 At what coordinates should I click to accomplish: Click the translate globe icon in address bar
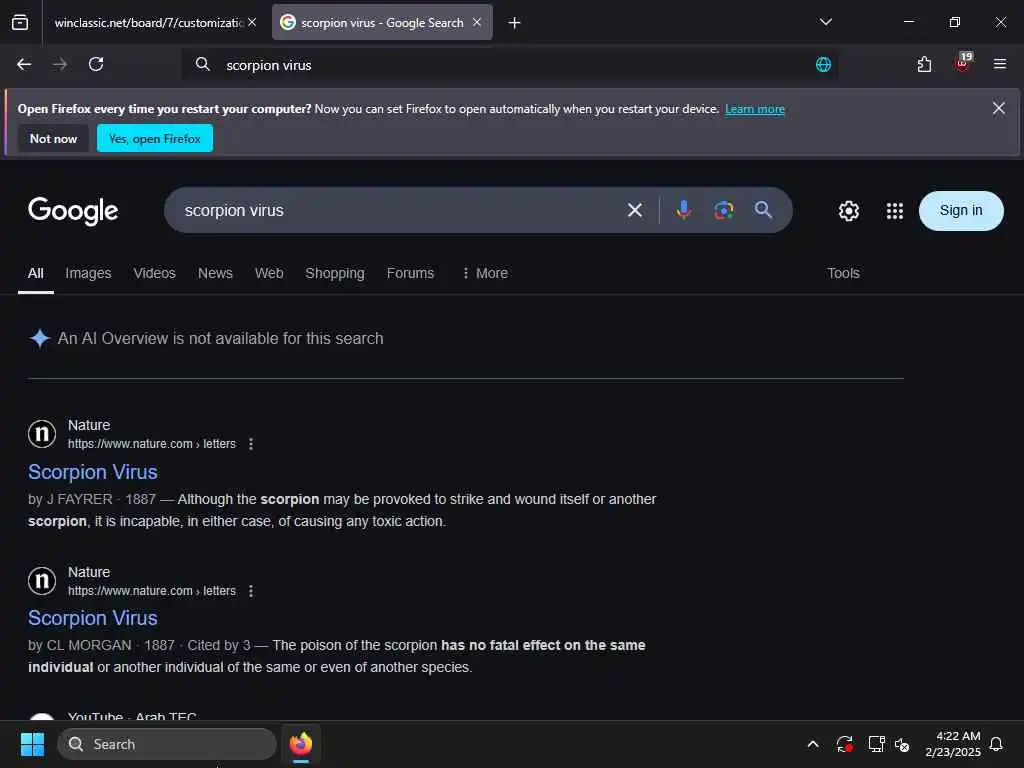[x=823, y=64]
